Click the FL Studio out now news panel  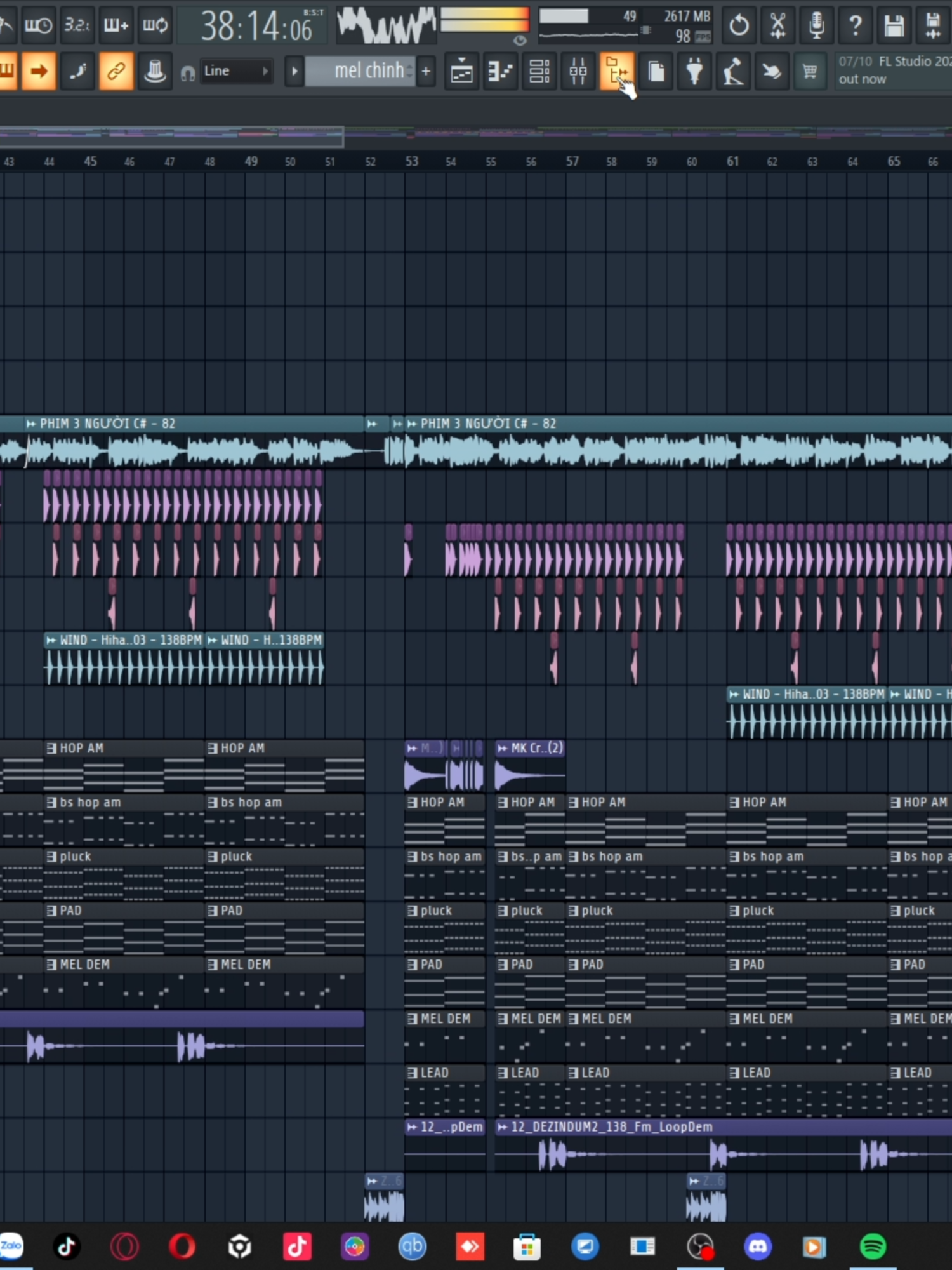(894, 70)
